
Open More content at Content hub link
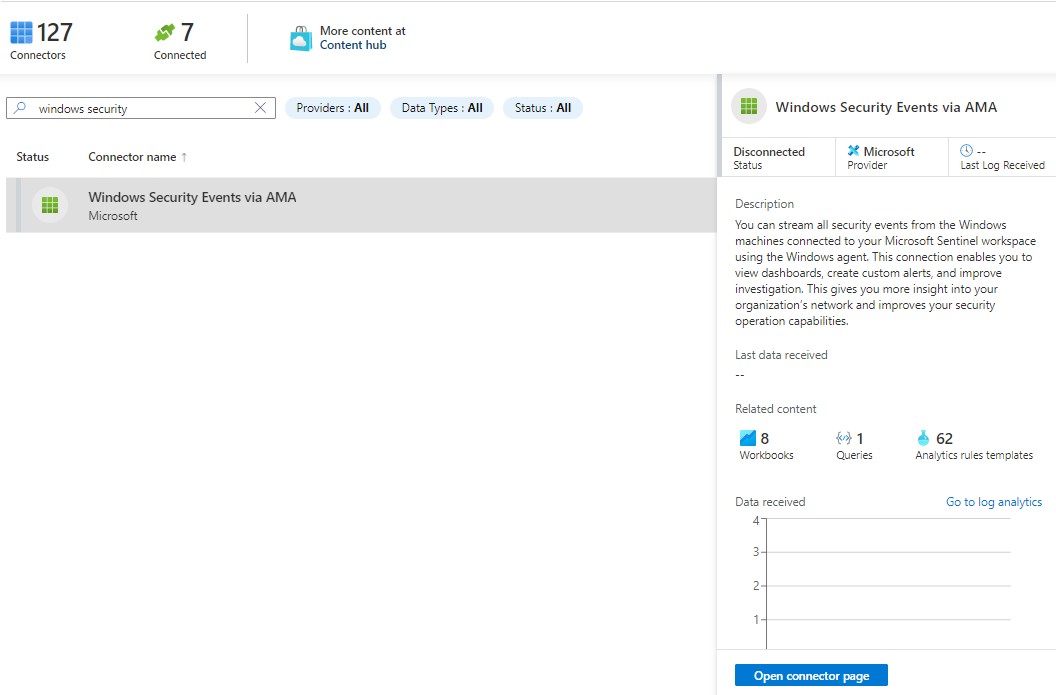tap(362, 38)
